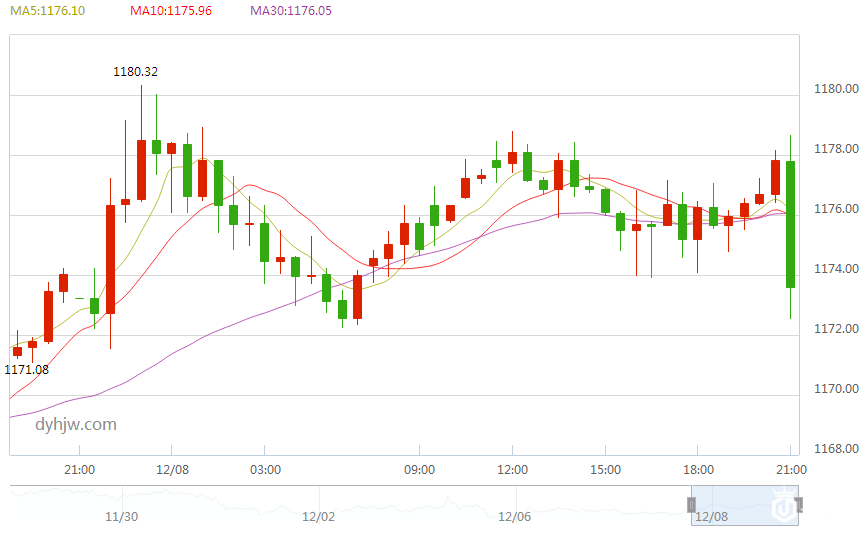Jump to 12/02 in the timeline navigator

318,517
